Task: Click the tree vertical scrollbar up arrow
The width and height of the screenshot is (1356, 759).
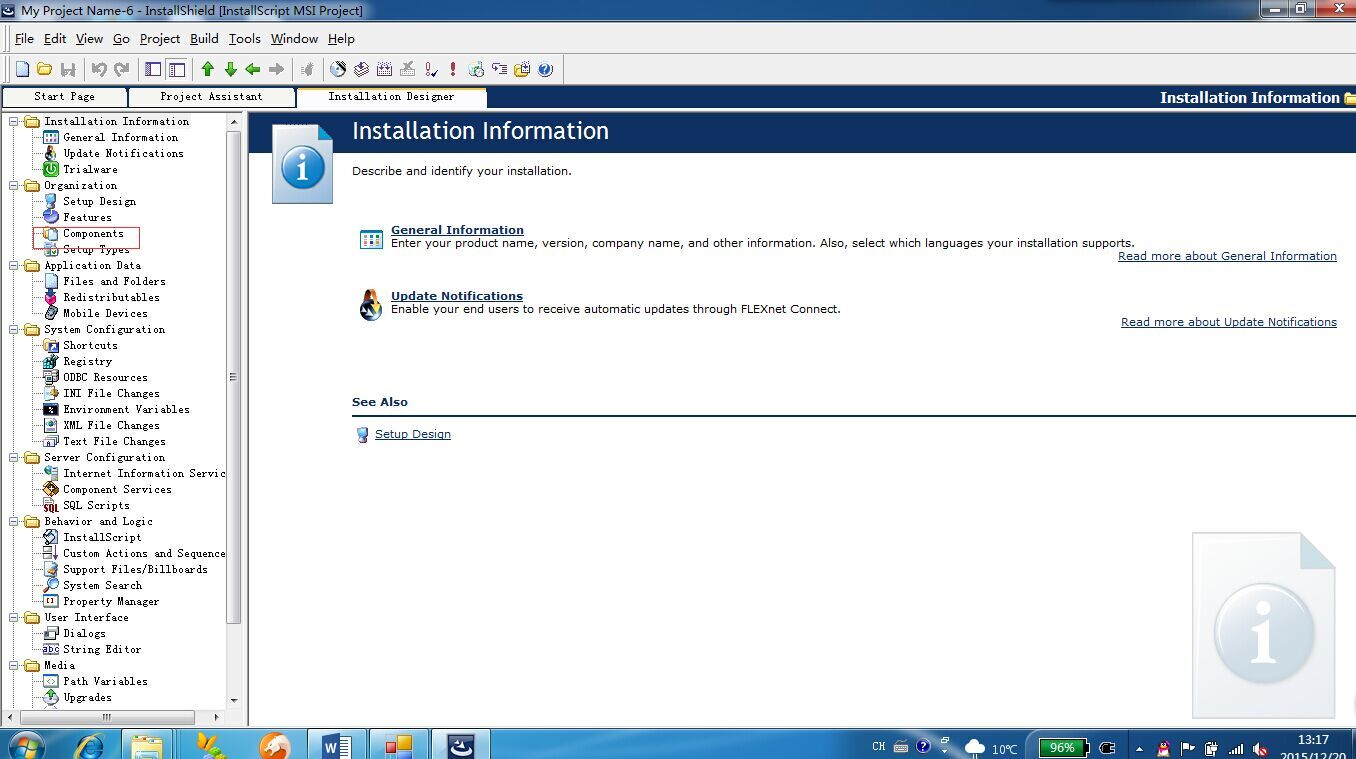Action: (x=234, y=122)
